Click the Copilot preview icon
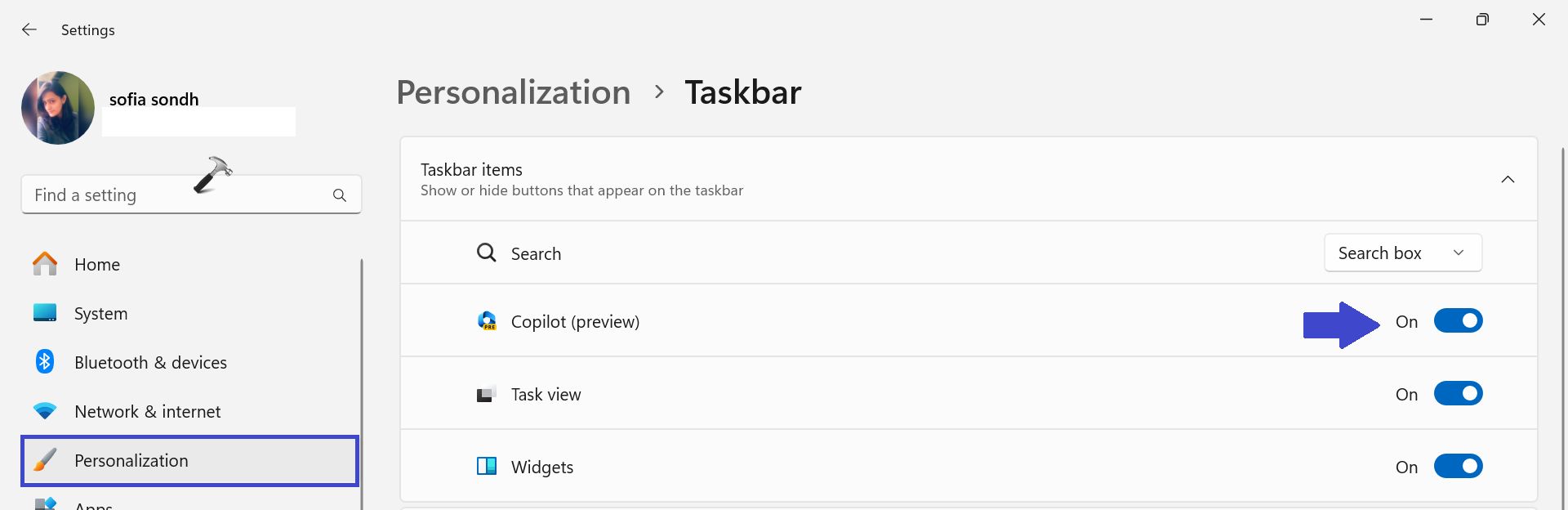The image size is (1568, 510). coord(487,321)
